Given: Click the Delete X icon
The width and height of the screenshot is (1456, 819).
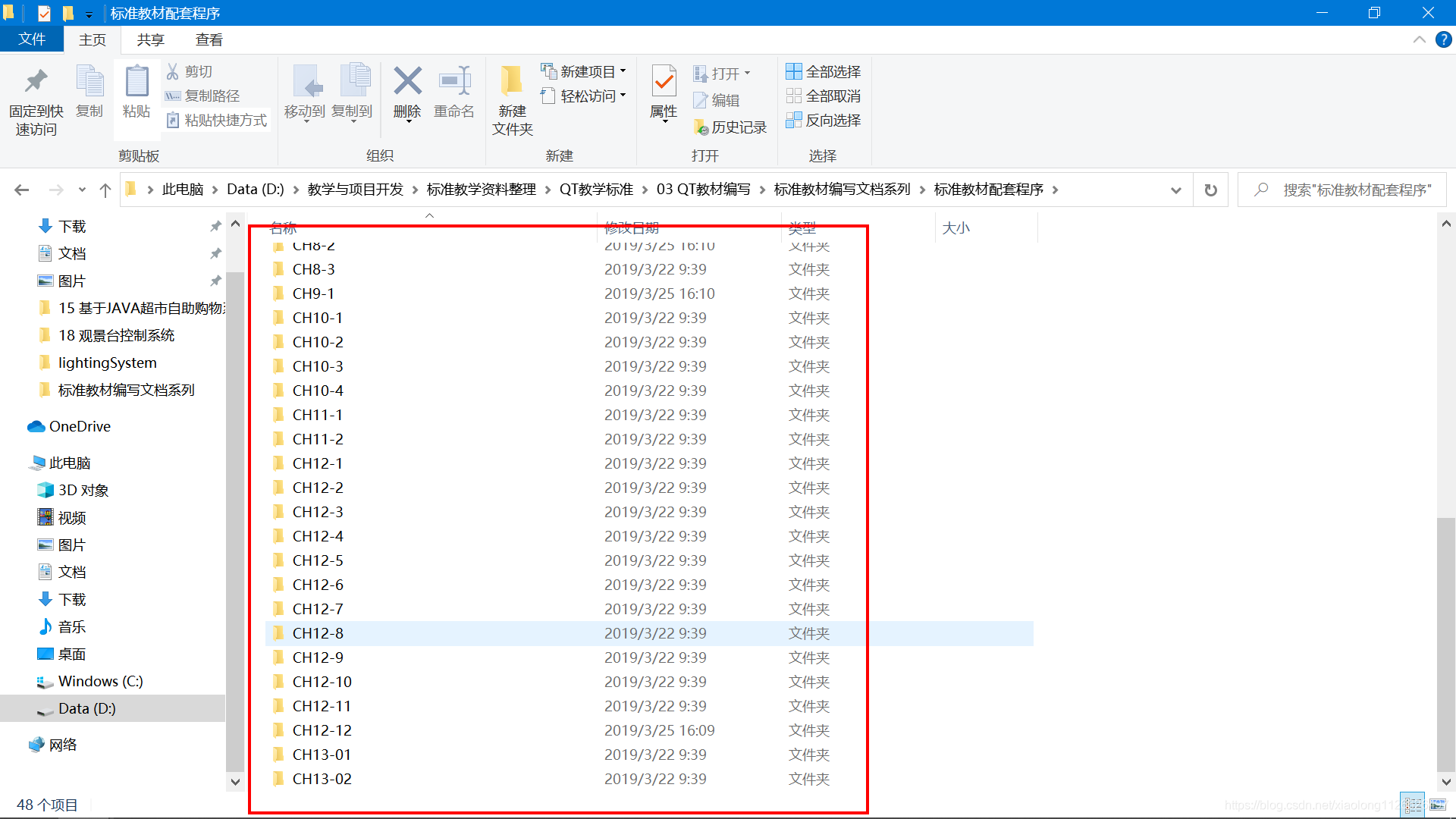Looking at the screenshot, I should point(407,82).
